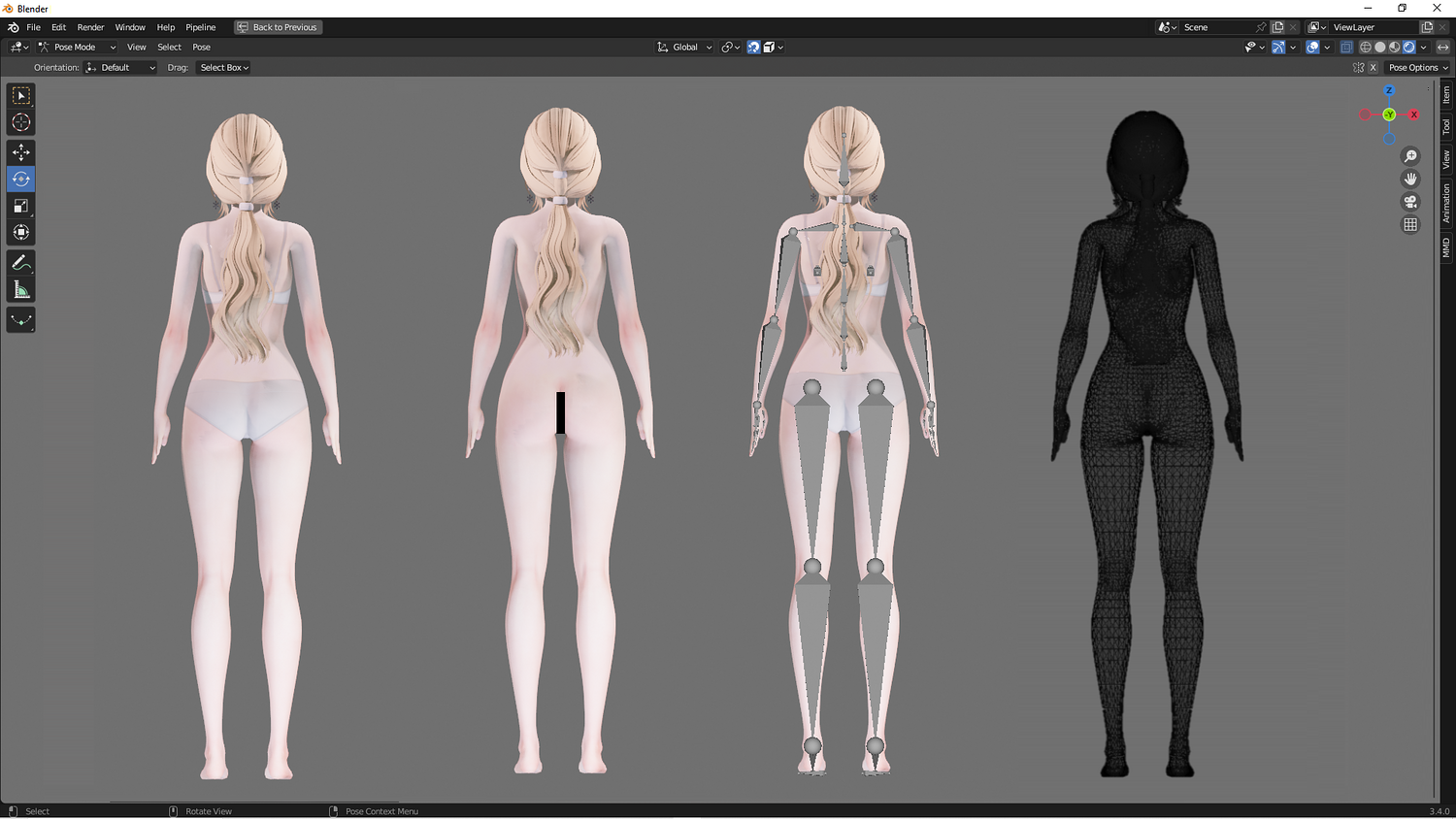
Task: Open the File menu
Action: tap(33, 27)
